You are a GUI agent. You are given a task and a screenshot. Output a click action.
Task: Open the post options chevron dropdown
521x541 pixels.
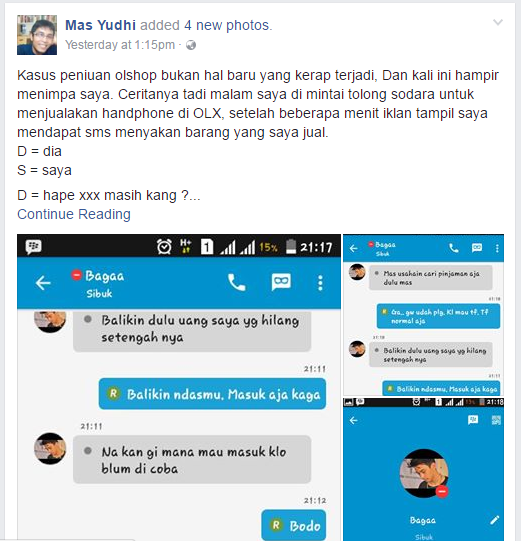pos(498,23)
